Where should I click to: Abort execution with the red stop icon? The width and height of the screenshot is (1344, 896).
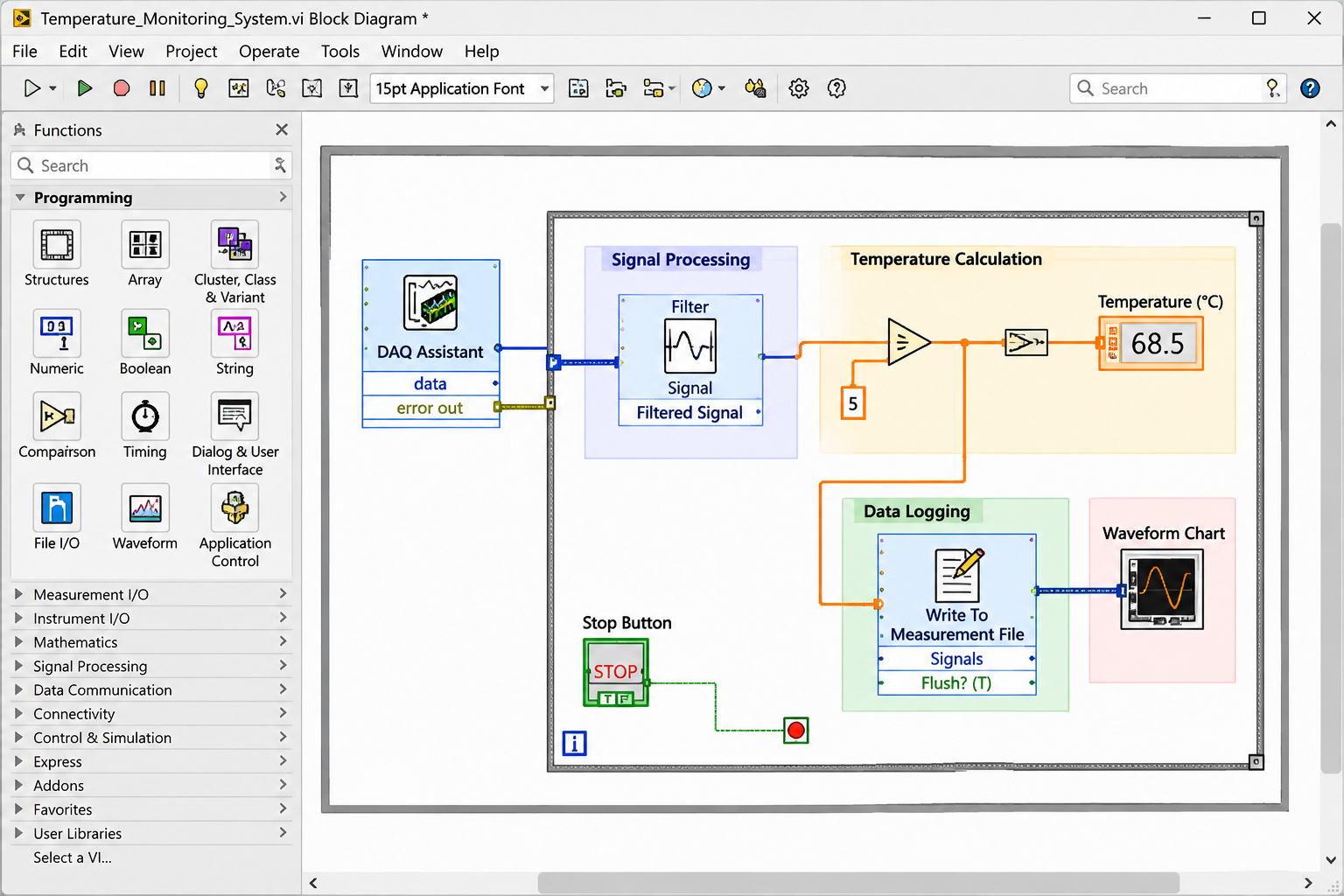pyautogui.click(x=122, y=88)
